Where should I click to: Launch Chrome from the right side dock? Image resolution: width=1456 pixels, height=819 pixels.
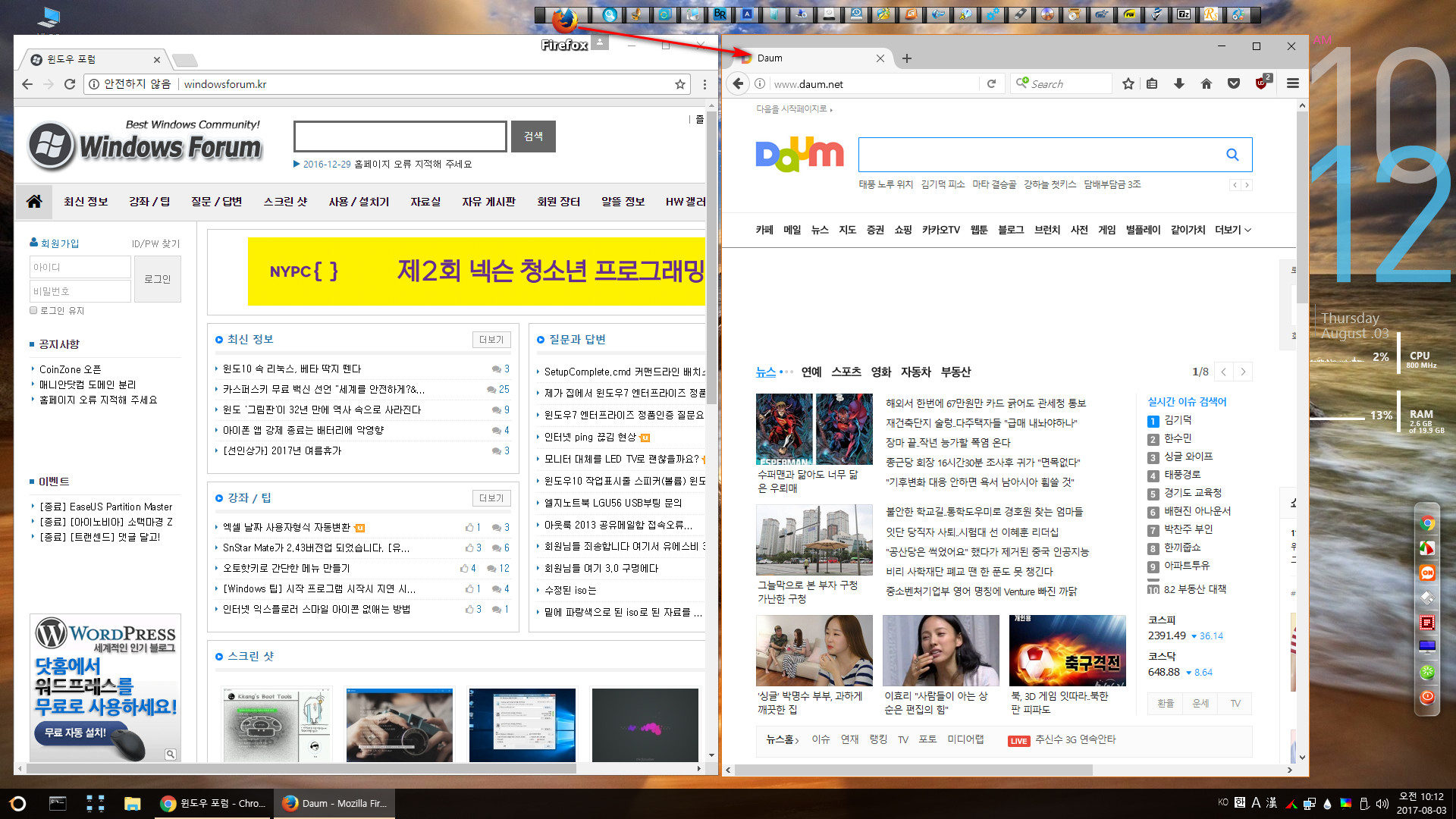pos(1427,523)
